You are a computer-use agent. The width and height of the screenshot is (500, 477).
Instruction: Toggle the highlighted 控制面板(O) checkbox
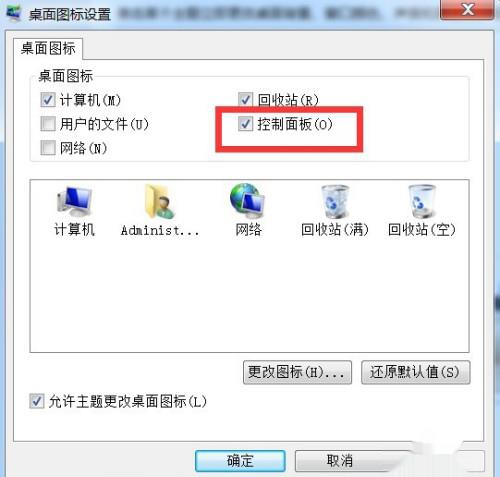point(245,124)
